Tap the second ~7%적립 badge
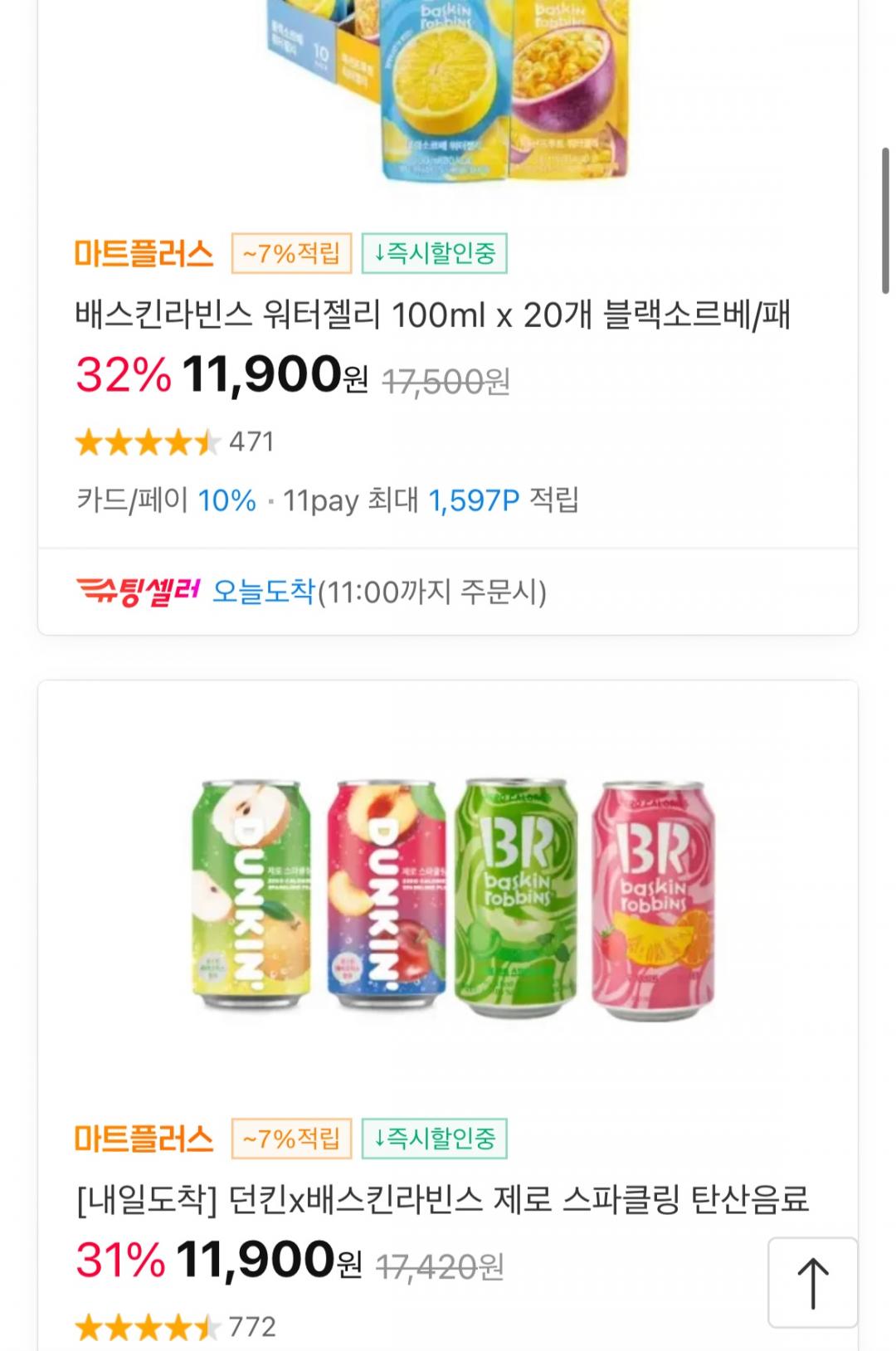This screenshot has width=896, height=1351. tap(291, 1138)
